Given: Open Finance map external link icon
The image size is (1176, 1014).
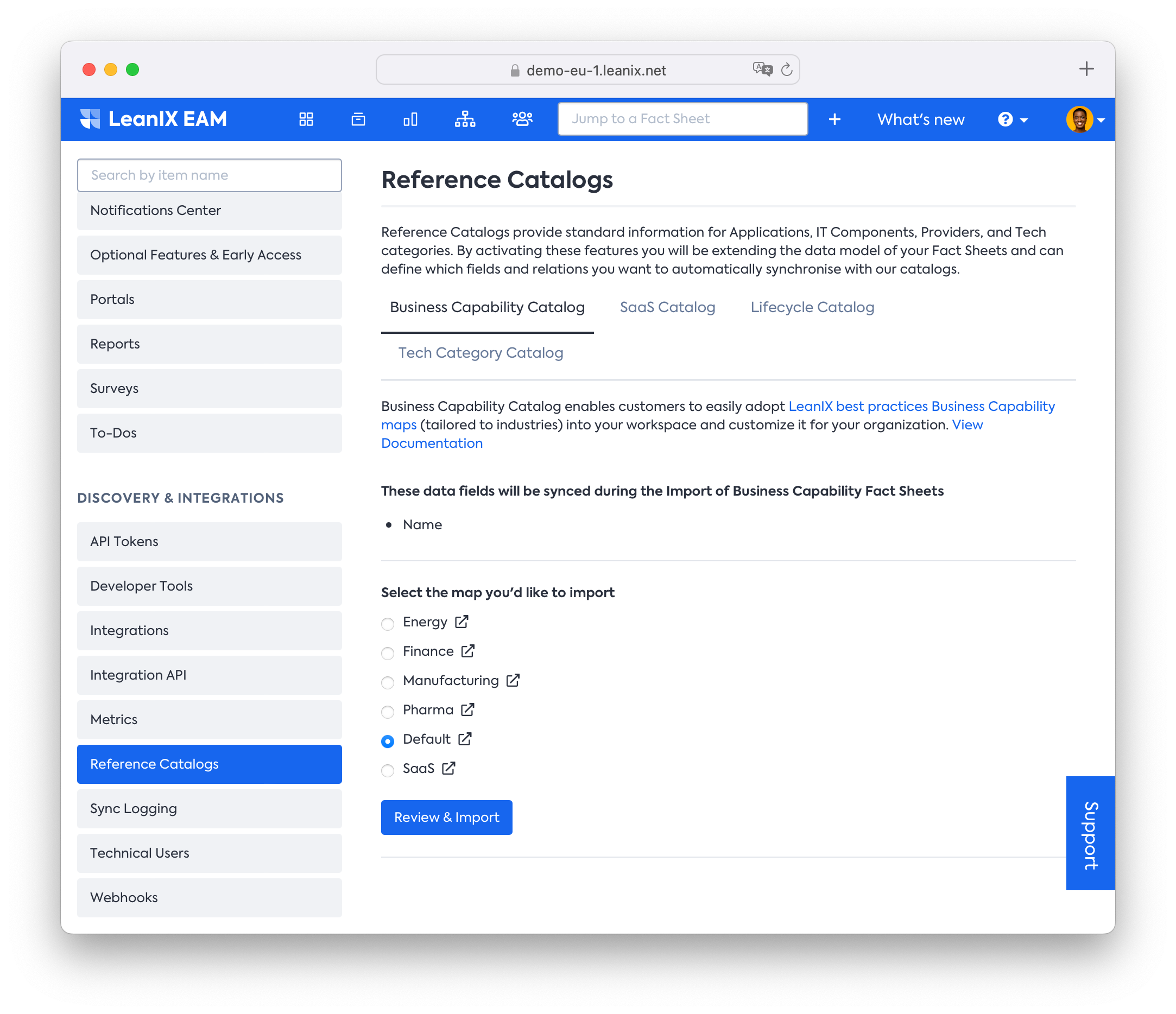Looking at the screenshot, I should (467, 651).
